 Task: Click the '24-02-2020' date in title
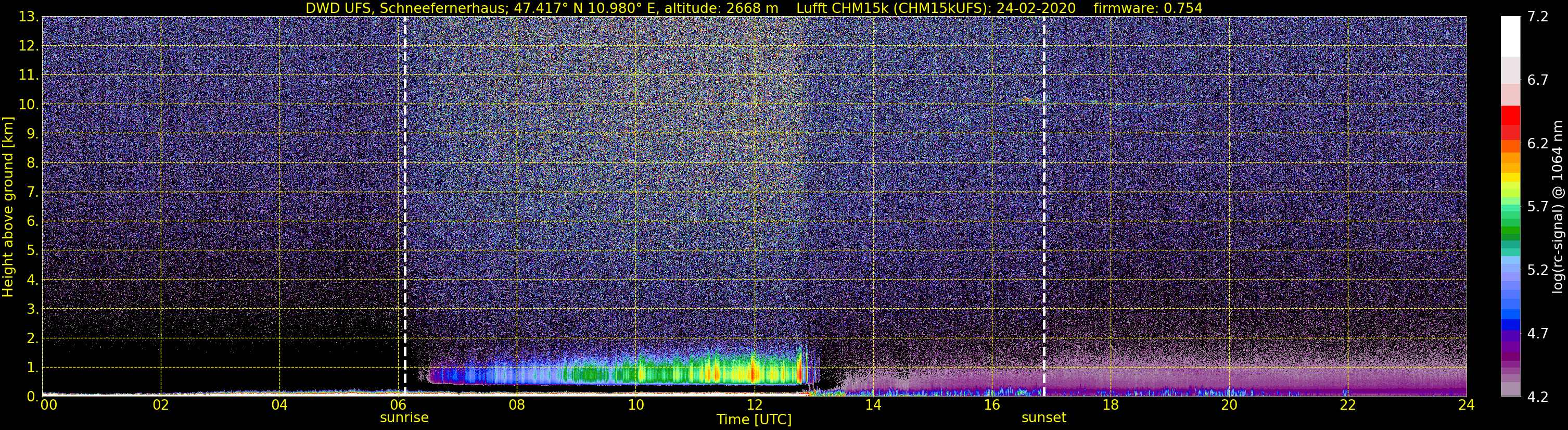(x=1036, y=8)
